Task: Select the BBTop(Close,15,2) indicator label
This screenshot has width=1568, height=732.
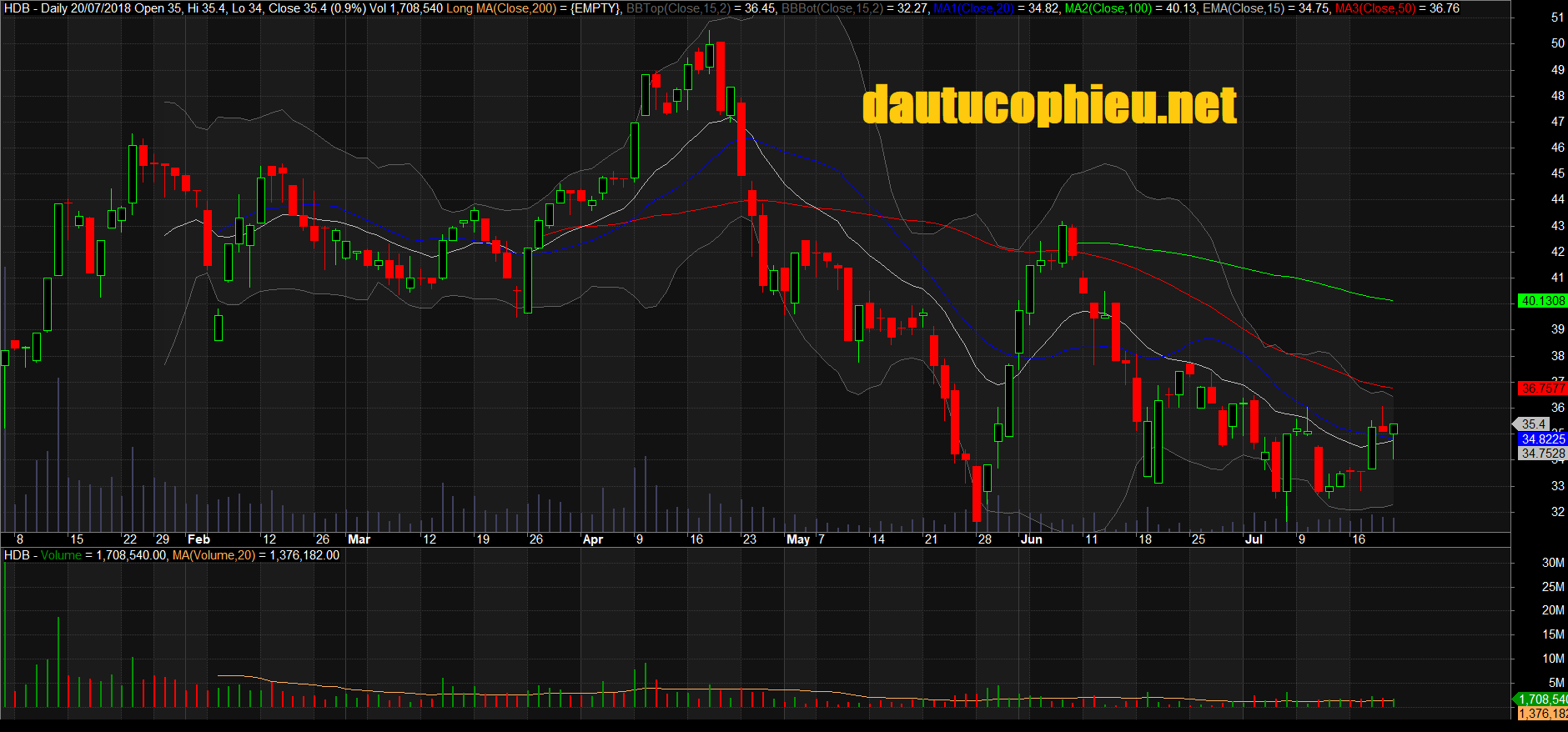Action: (678, 8)
